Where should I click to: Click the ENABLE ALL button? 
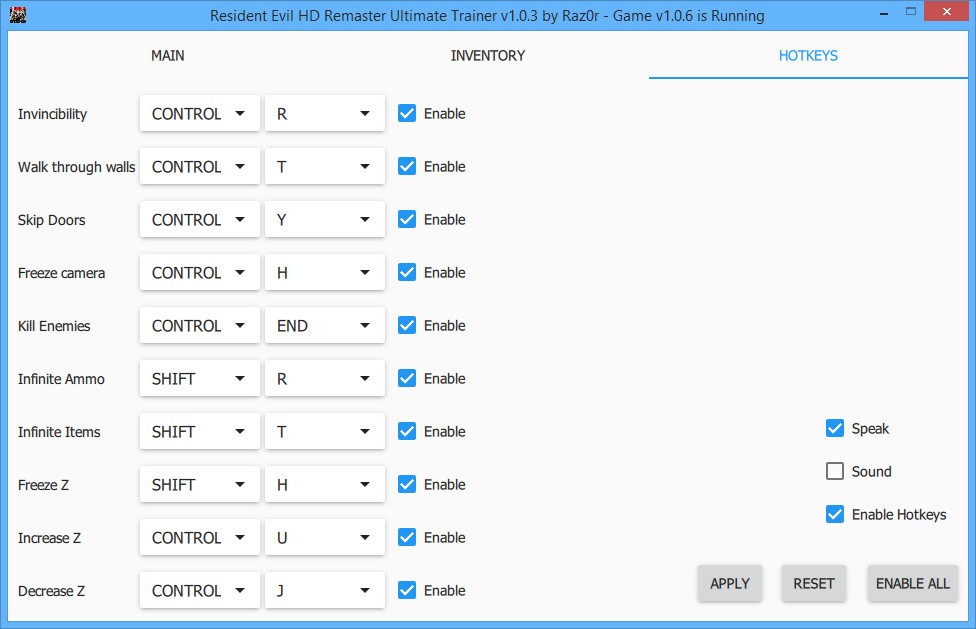912,584
